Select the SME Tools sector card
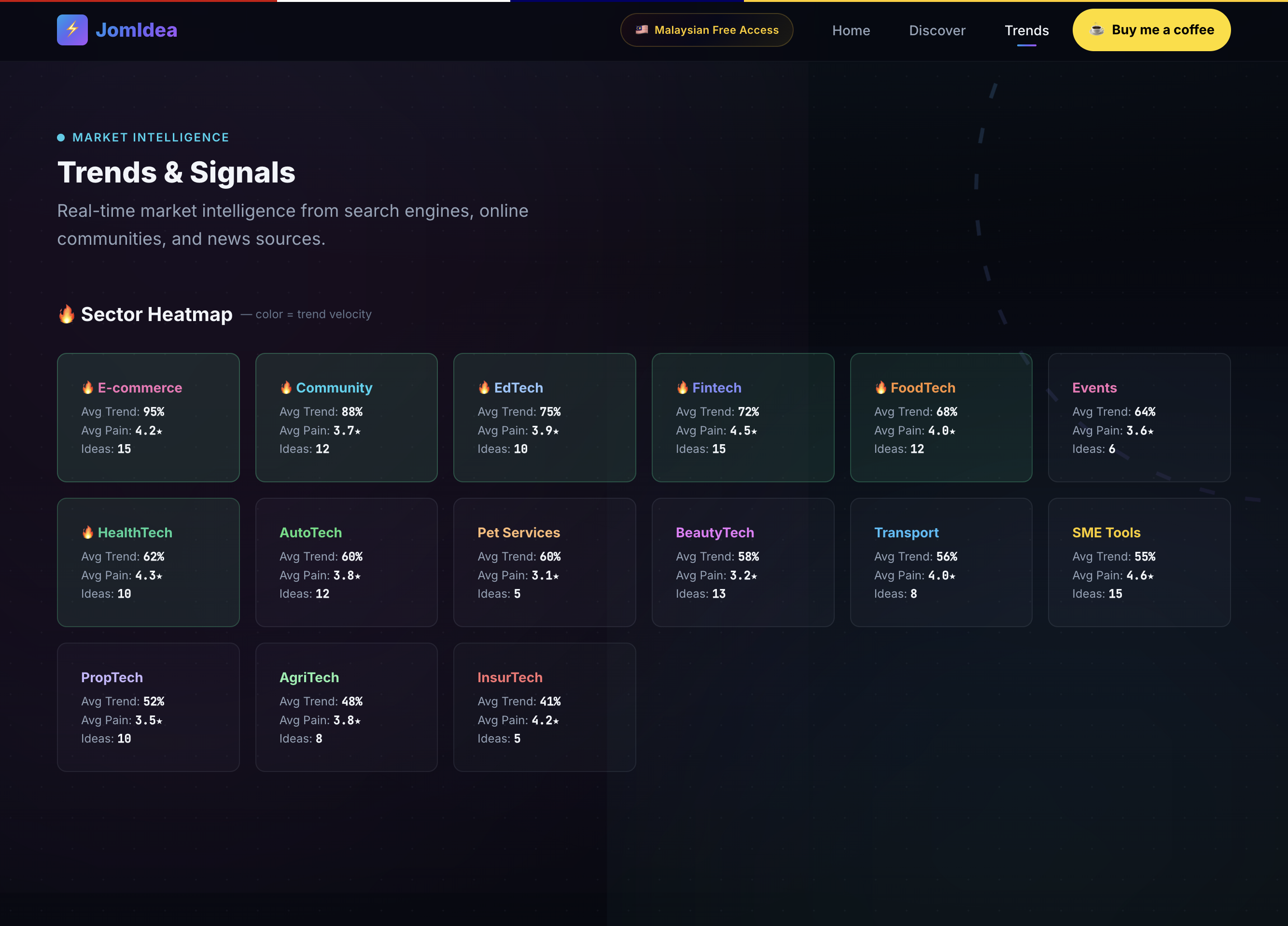1288x926 pixels. tap(1139, 562)
